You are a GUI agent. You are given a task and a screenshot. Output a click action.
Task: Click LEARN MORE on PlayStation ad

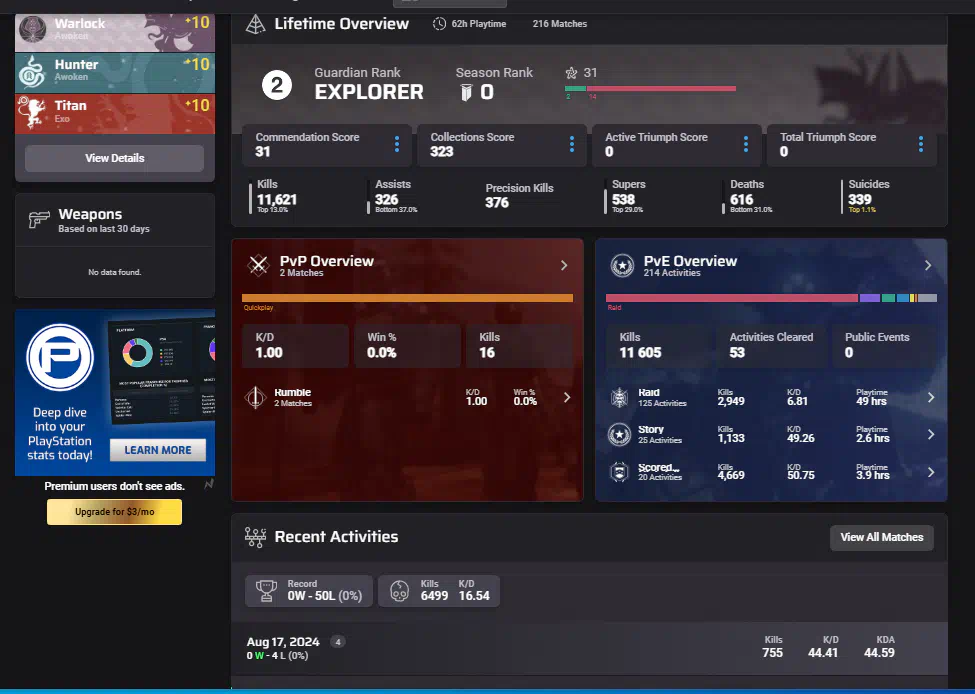158,450
